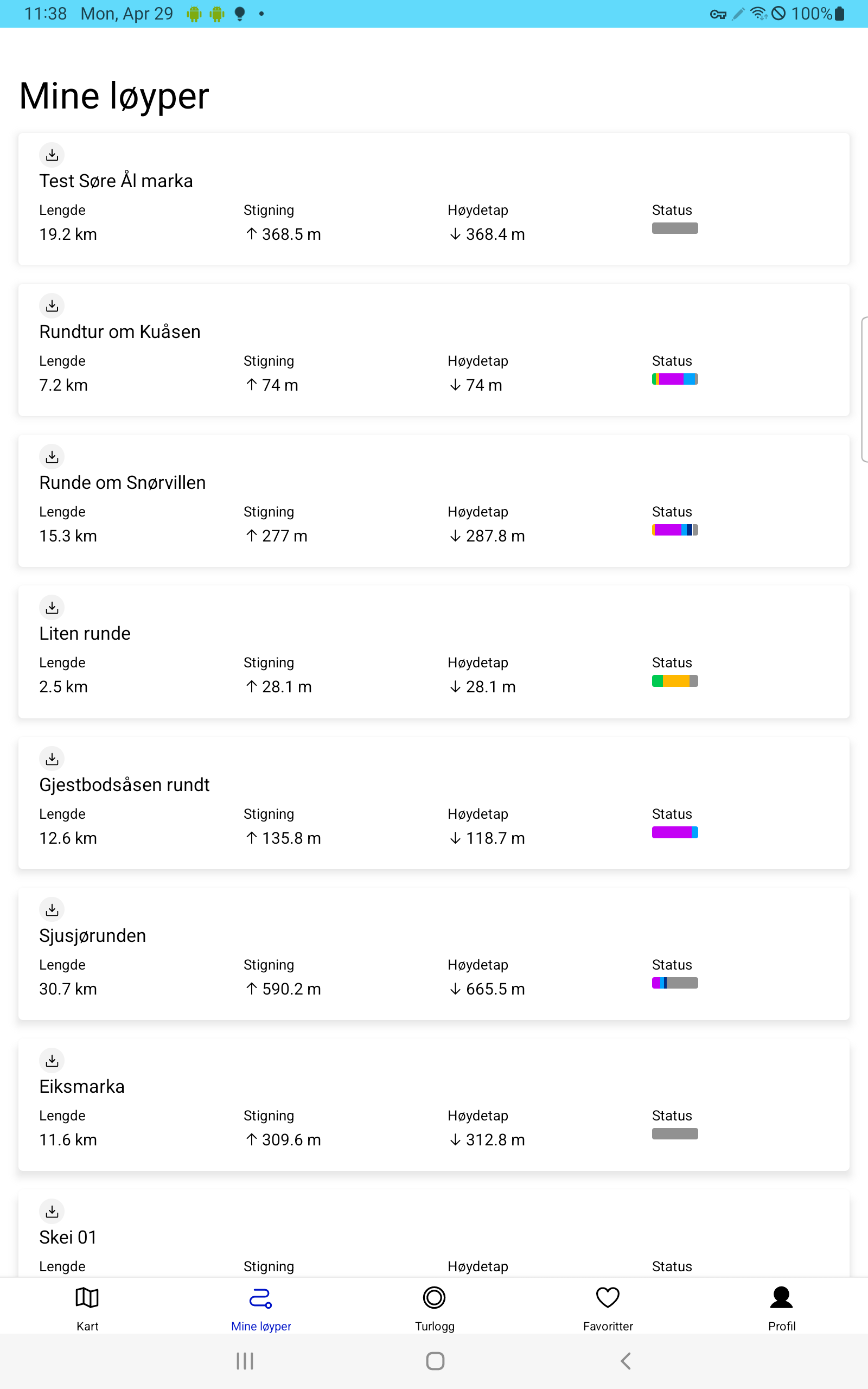Open the Sjusjørunden route title
Viewport: 868px width, 1389px height.
(92, 935)
